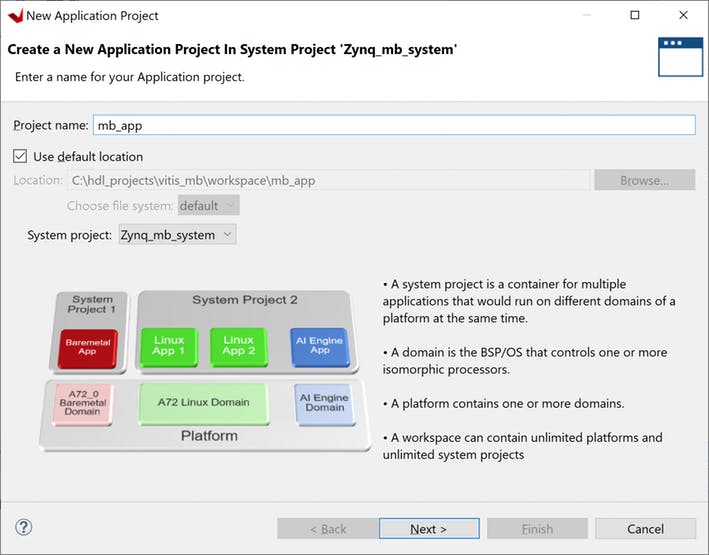Uncheck the Use default location checkbox
The image size is (709, 555).
click(x=20, y=157)
